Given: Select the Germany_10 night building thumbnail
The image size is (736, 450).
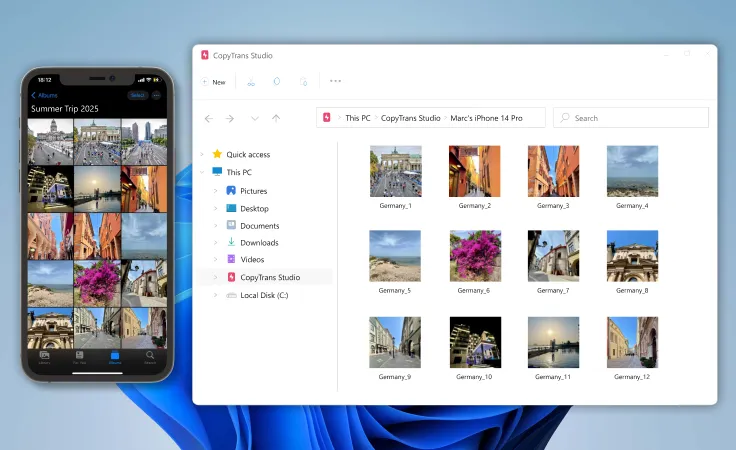Looking at the screenshot, I should 475,342.
